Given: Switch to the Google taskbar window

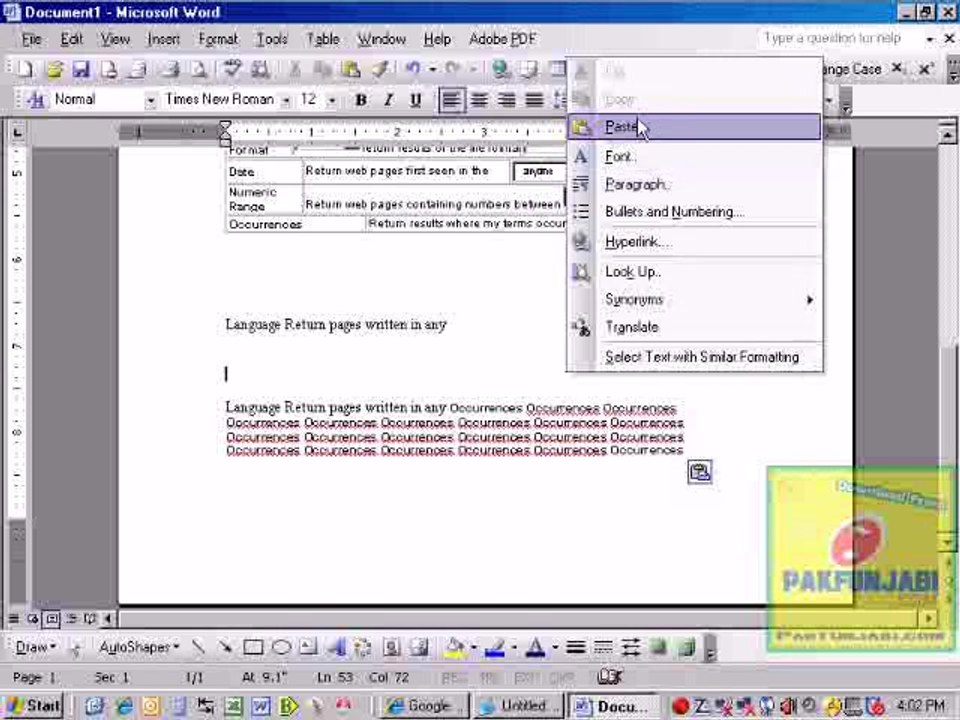Looking at the screenshot, I should pos(425,706).
